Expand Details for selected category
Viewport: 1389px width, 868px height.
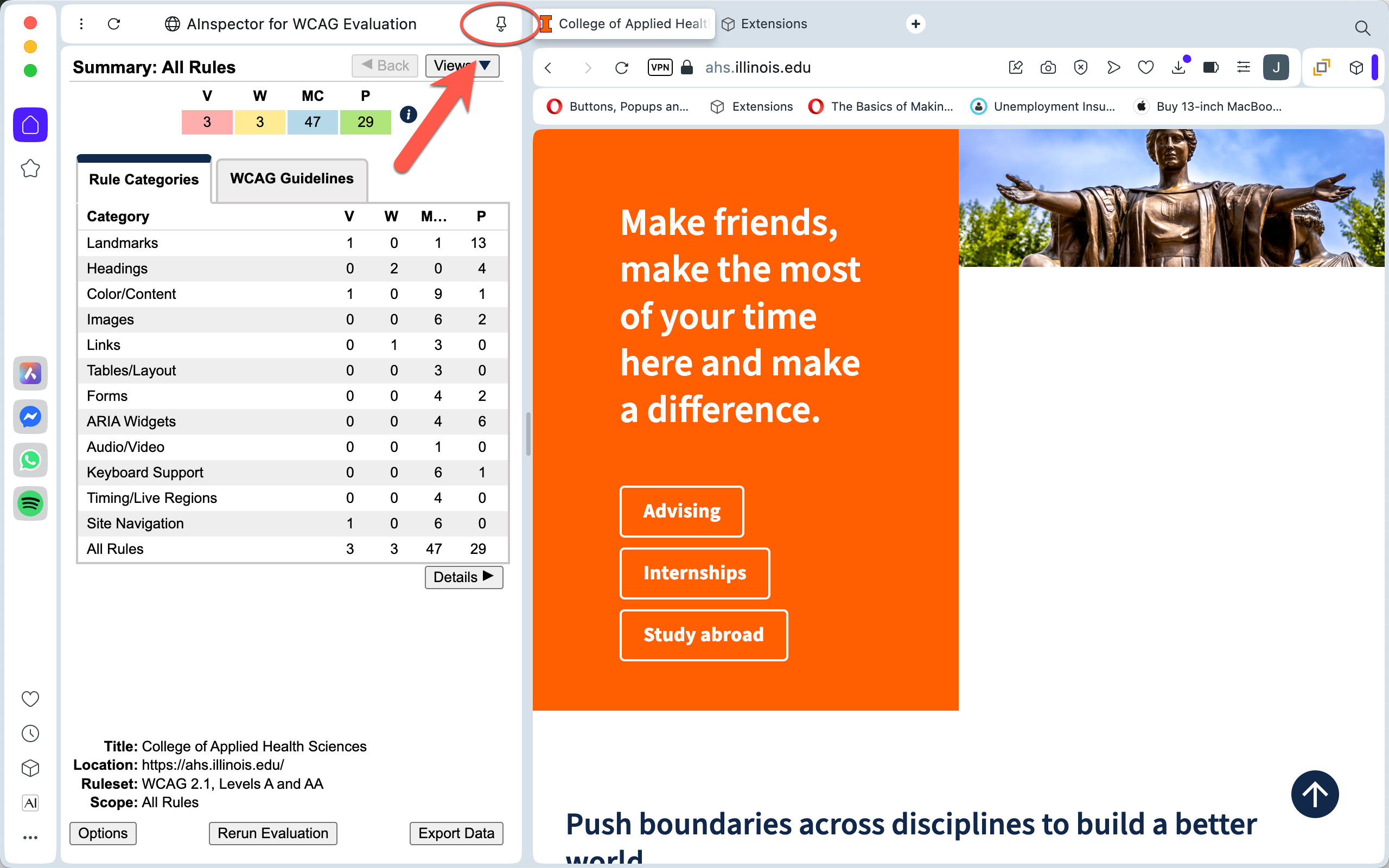(463, 577)
